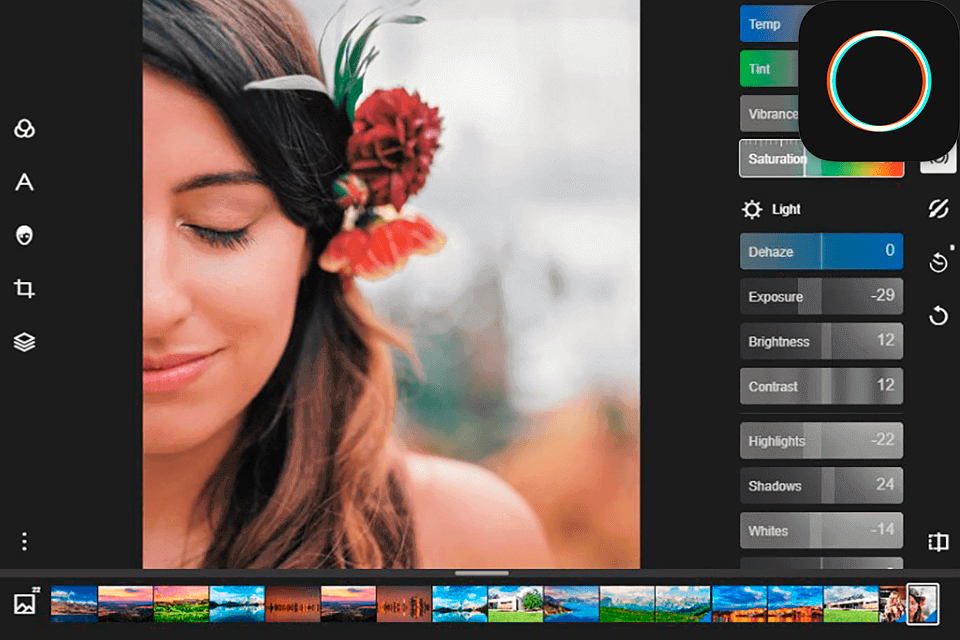This screenshot has width=960, height=640.
Task: Open the Filters panel with three-circles icon
Action: (24, 129)
